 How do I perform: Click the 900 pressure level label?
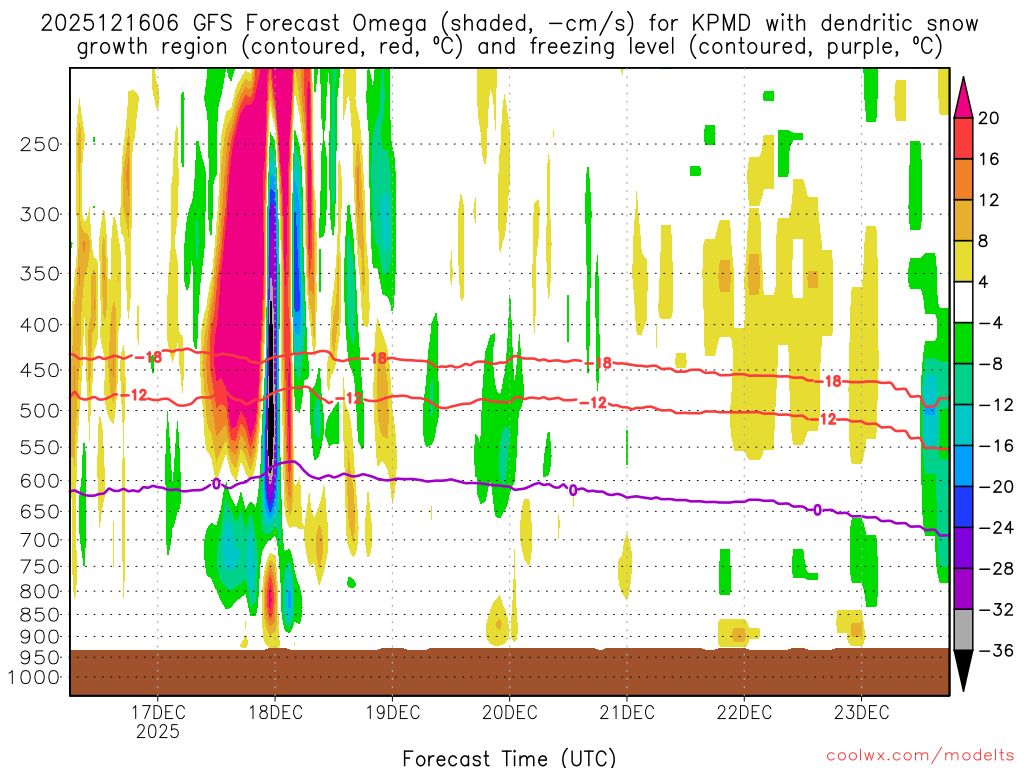40,637
